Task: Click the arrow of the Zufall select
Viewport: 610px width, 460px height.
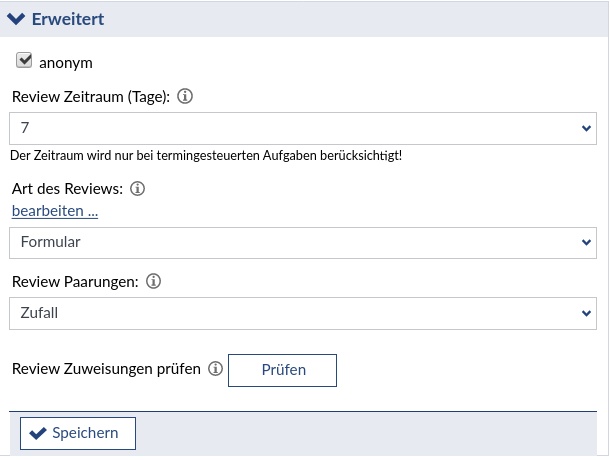Action: click(x=586, y=313)
